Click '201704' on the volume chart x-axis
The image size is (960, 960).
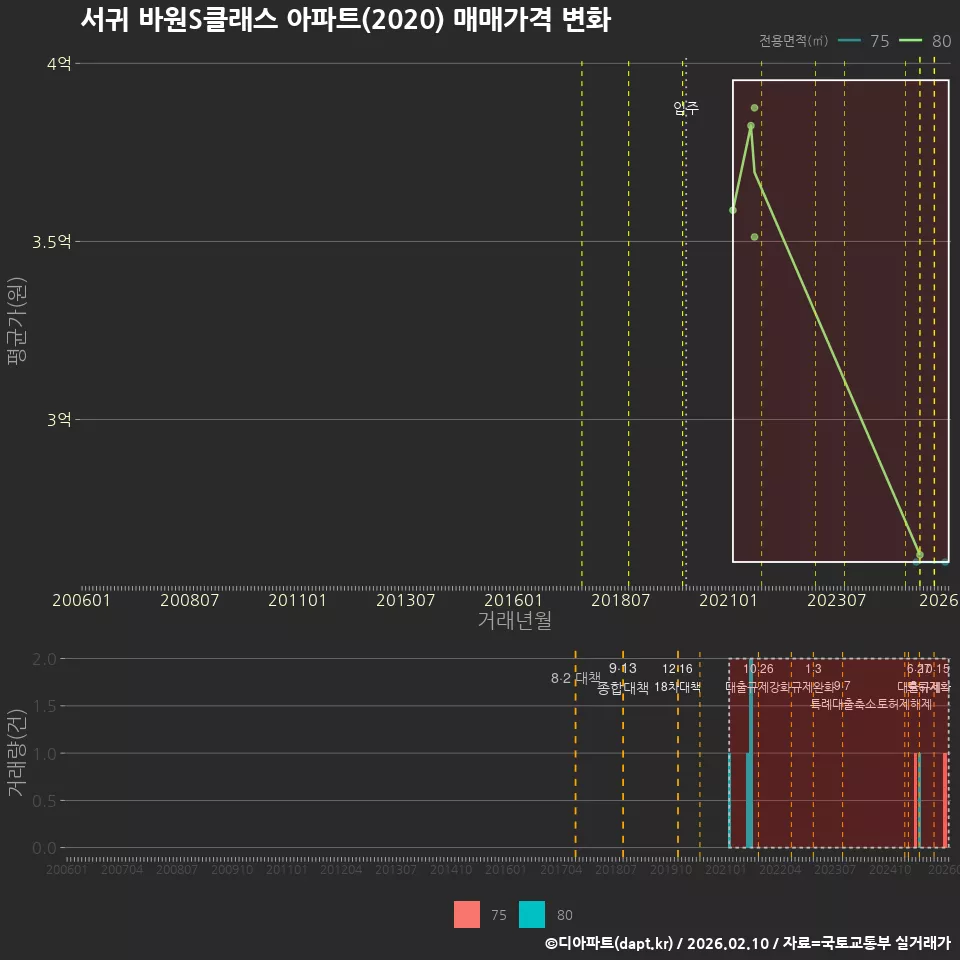pos(561,869)
